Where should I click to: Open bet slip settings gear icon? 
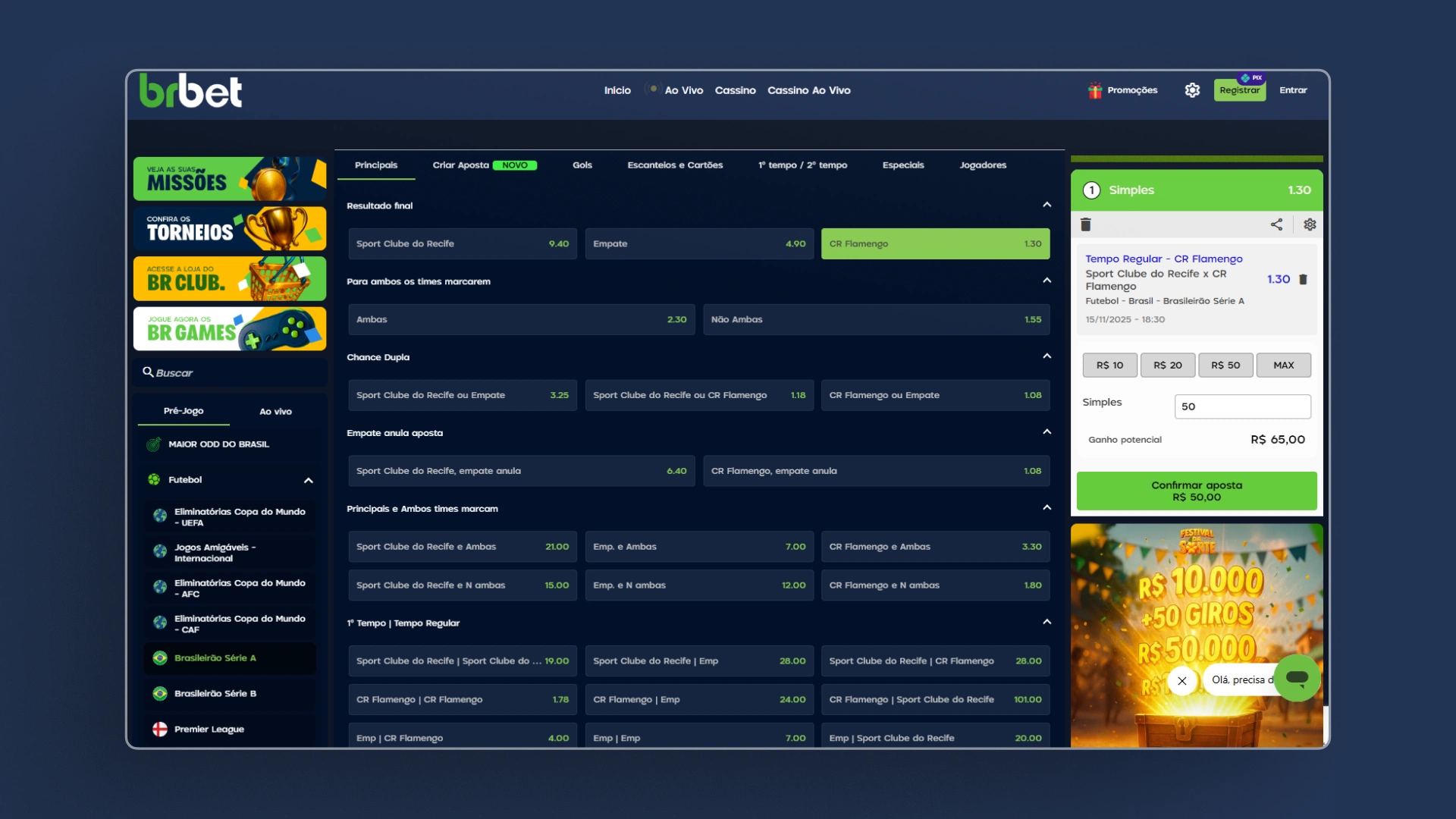tap(1310, 224)
